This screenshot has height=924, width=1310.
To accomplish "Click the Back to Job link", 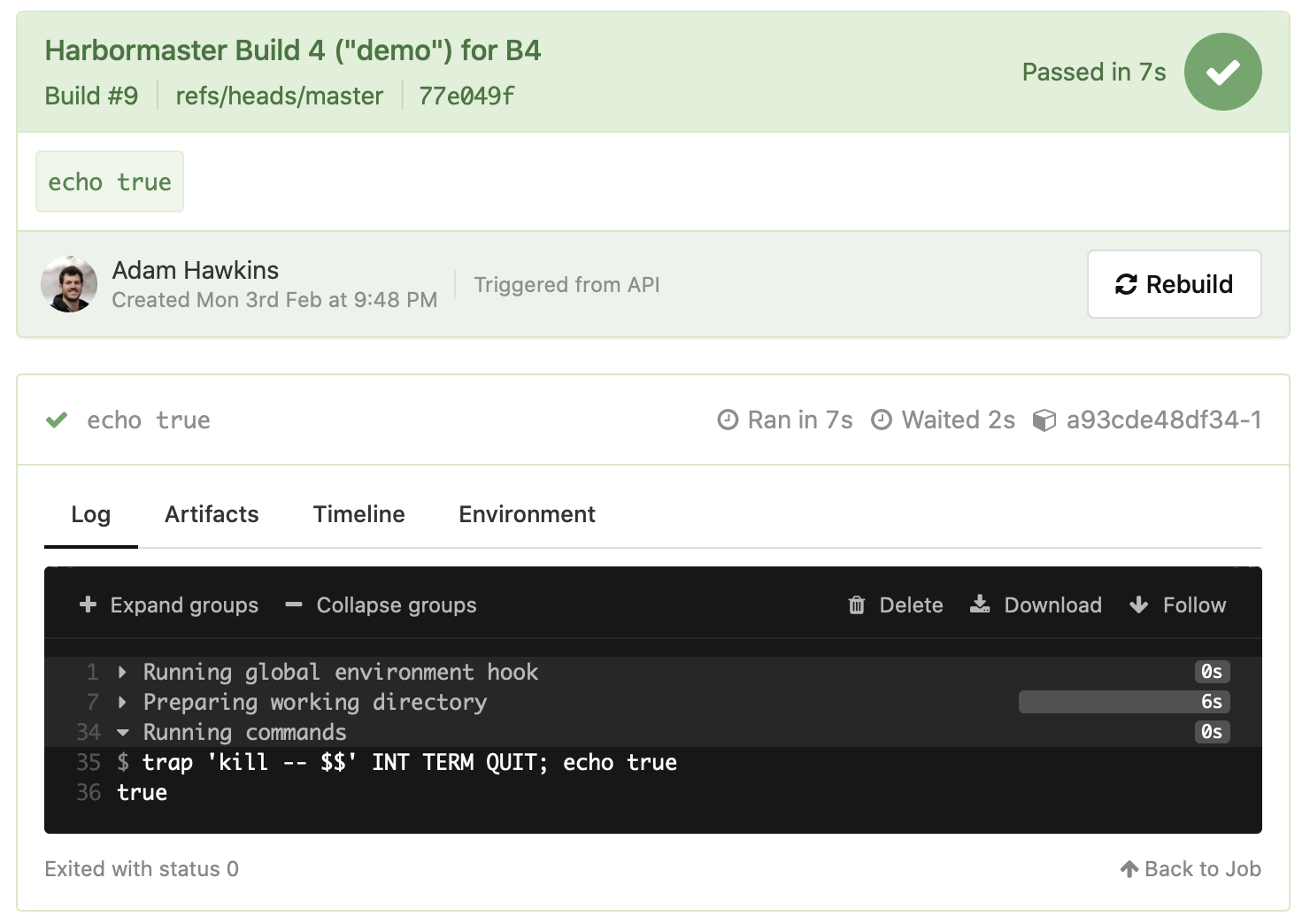I will (x=1191, y=868).
